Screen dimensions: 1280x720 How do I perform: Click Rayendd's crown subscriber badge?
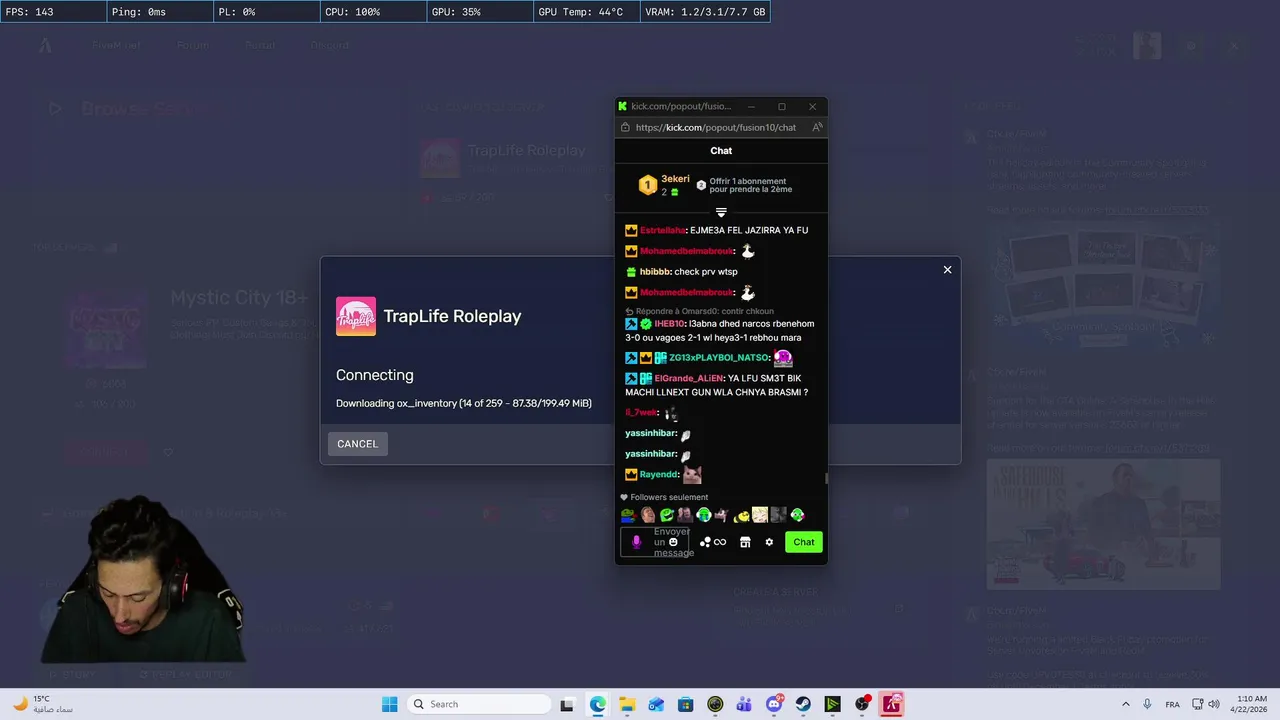pos(631,474)
